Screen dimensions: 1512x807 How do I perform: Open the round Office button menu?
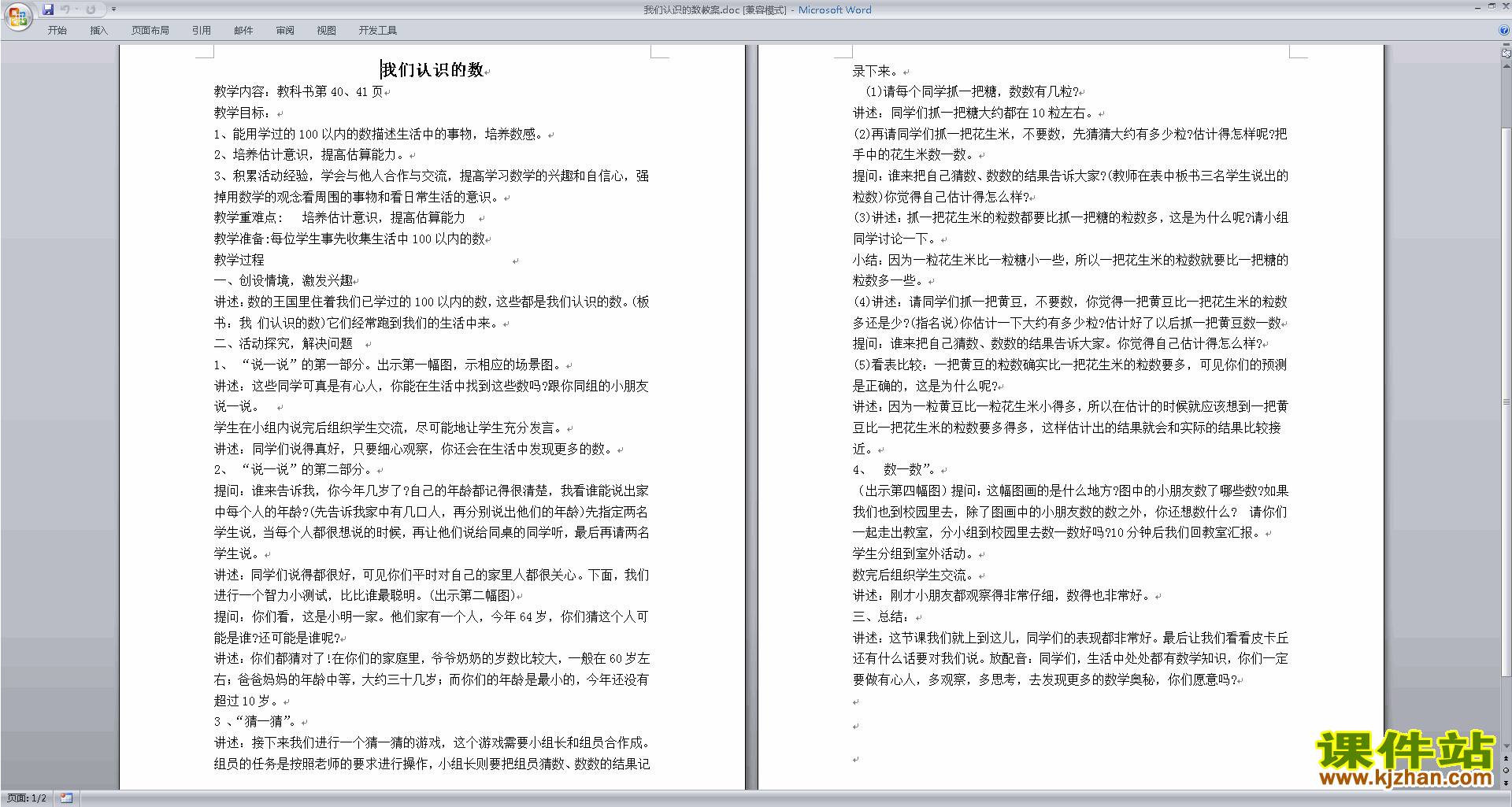point(17,16)
